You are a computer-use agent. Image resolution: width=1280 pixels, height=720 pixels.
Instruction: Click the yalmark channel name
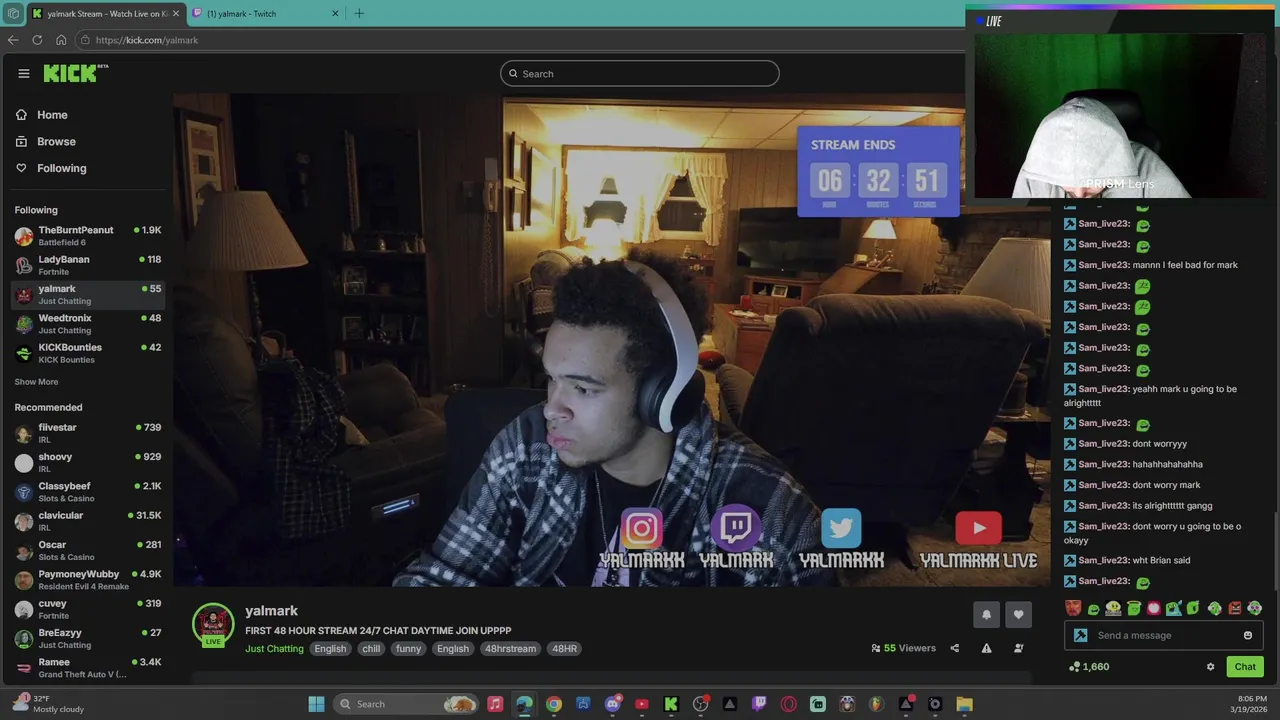coord(271,611)
